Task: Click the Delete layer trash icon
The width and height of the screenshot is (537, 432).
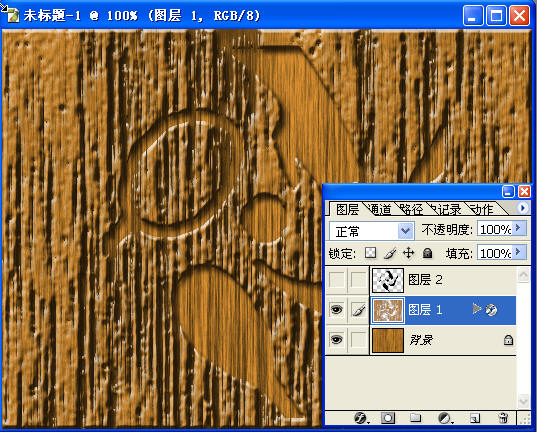Action: click(503, 418)
